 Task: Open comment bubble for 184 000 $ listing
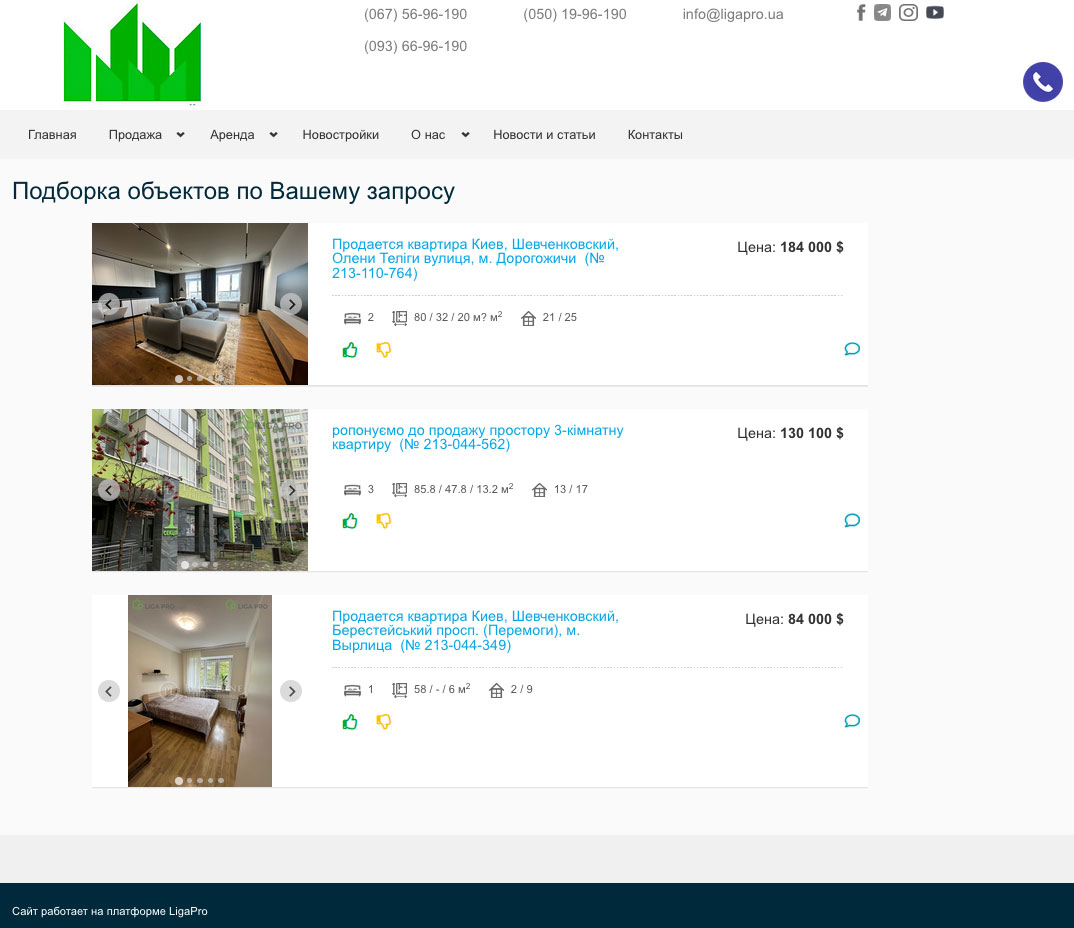coord(852,349)
